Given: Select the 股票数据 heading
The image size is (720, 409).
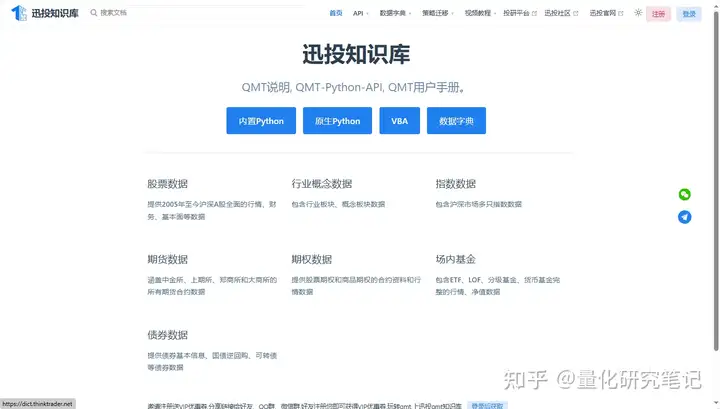Looking at the screenshot, I should point(167,184).
